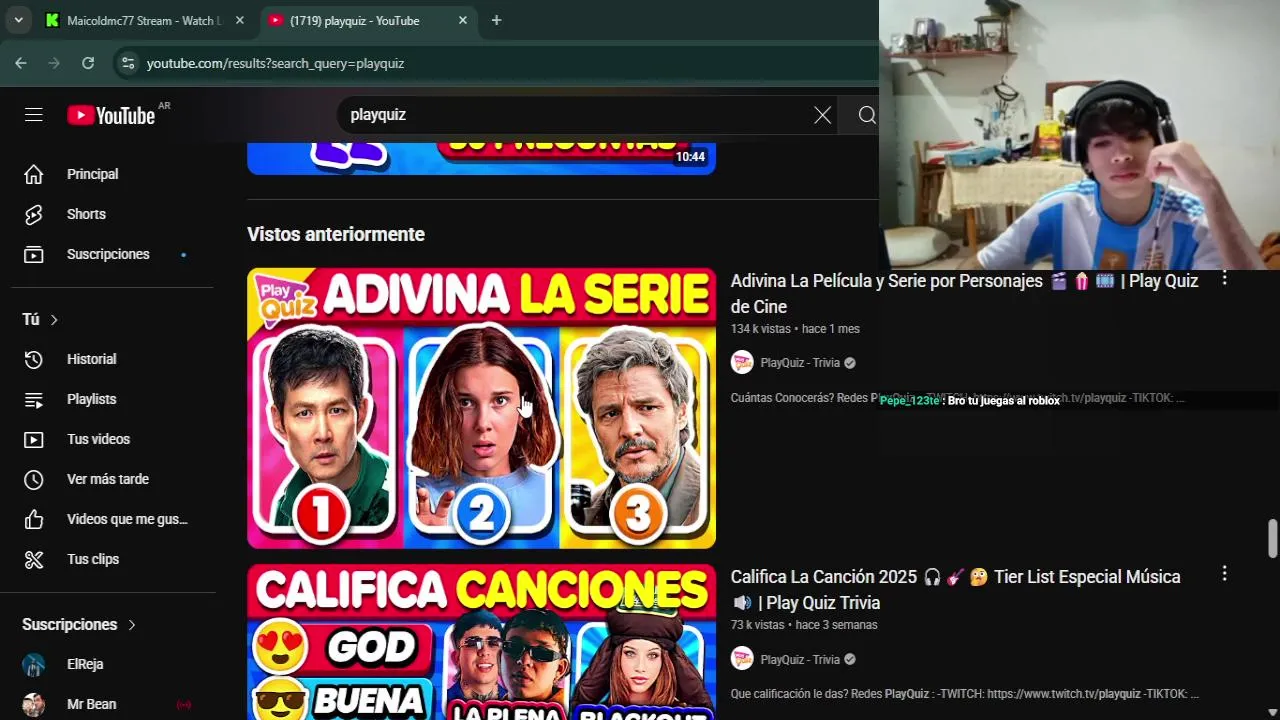
Task: Open options menu for Califica La Canción video
Action: pyautogui.click(x=1224, y=574)
